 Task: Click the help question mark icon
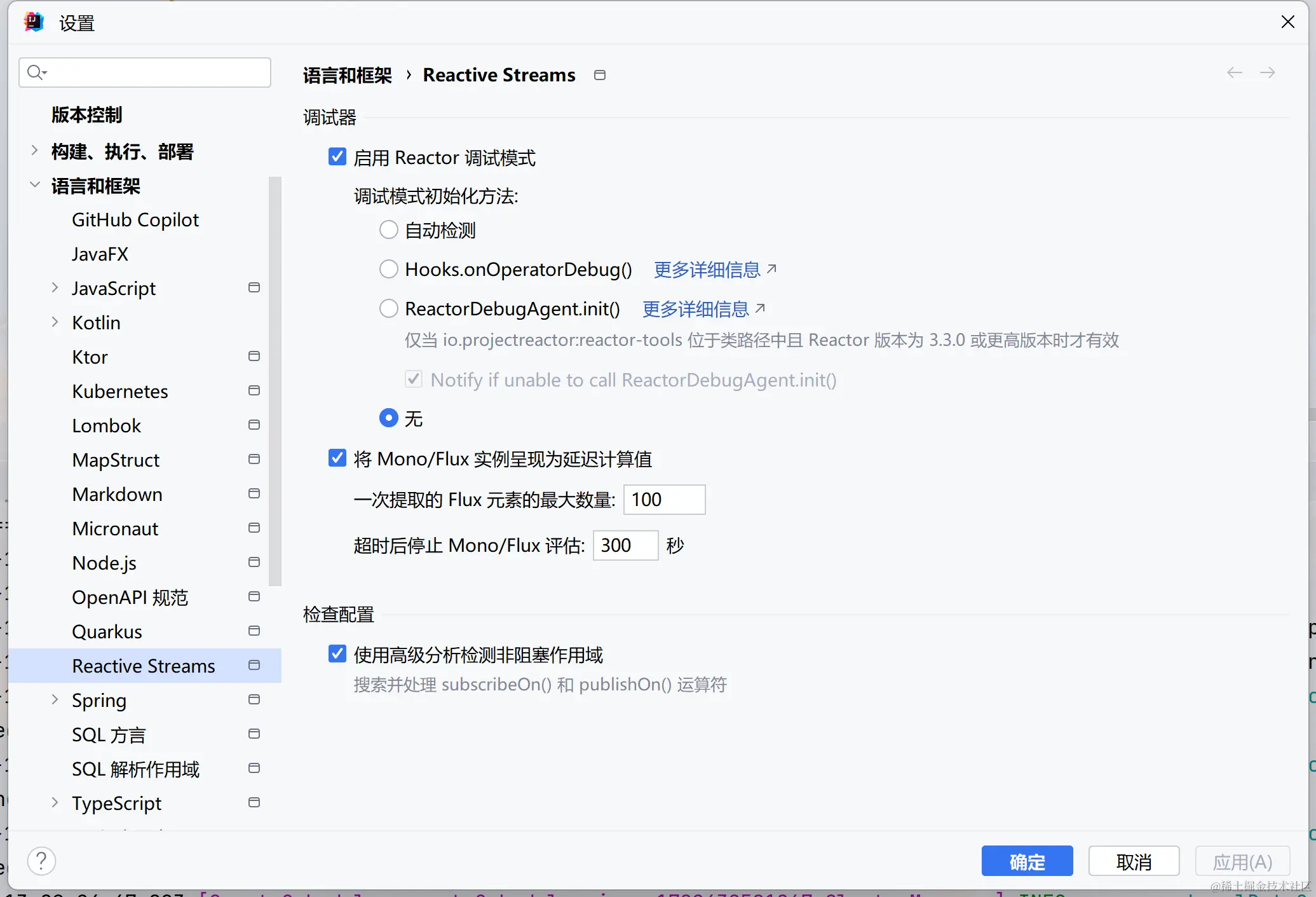pyautogui.click(x=41, y=861)
